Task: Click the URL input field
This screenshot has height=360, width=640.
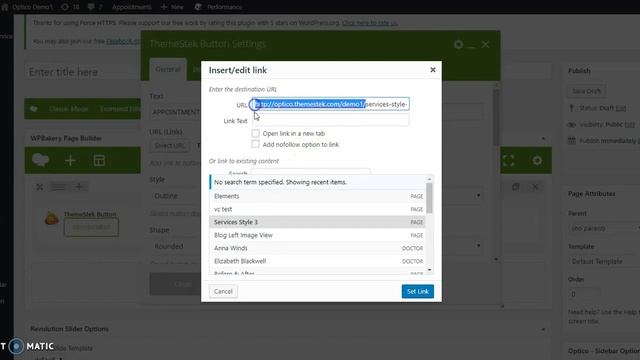Action: point(331,104)
